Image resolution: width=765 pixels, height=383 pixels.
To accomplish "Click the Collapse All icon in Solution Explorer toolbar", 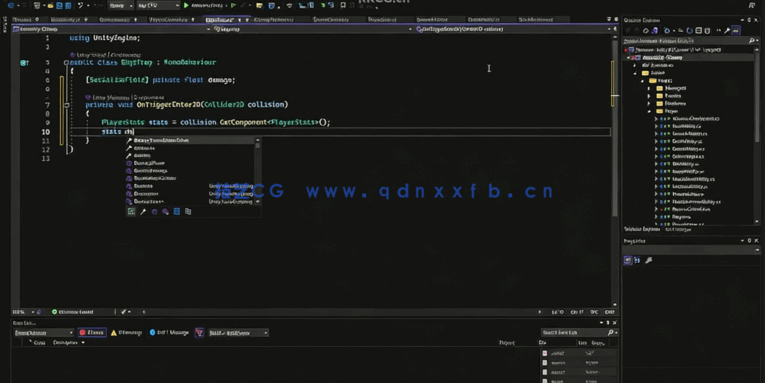I will [698, 31].
